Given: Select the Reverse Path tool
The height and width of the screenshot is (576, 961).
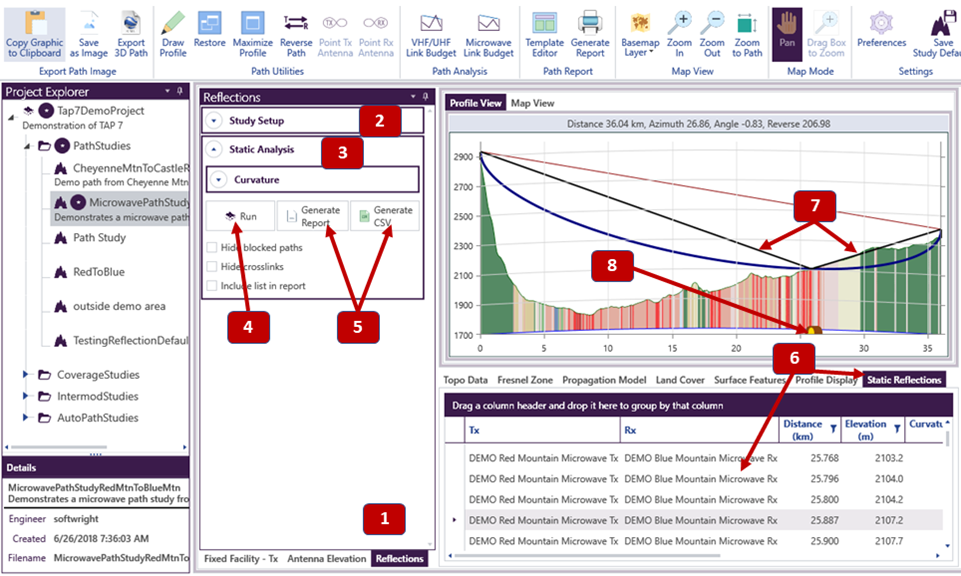Looking at the screenshot, I should pos(296,22).
